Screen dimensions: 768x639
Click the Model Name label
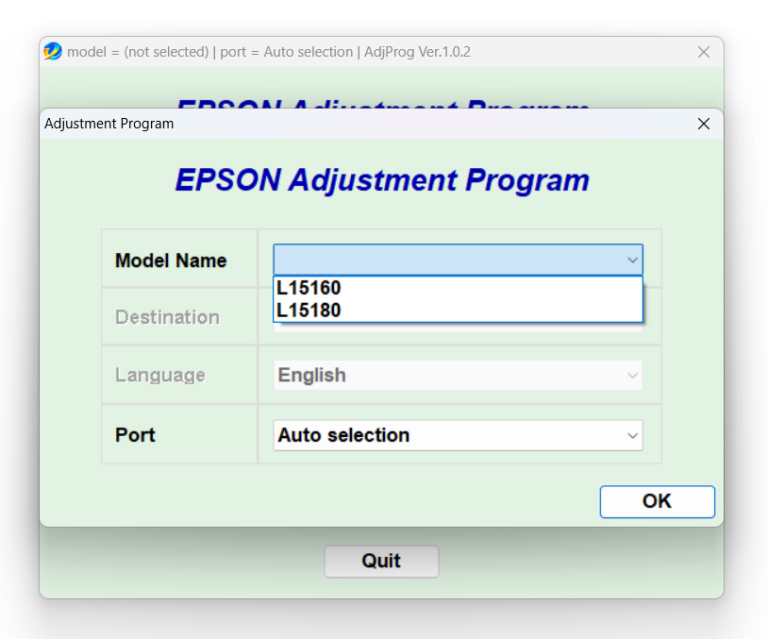pos(170,260)
